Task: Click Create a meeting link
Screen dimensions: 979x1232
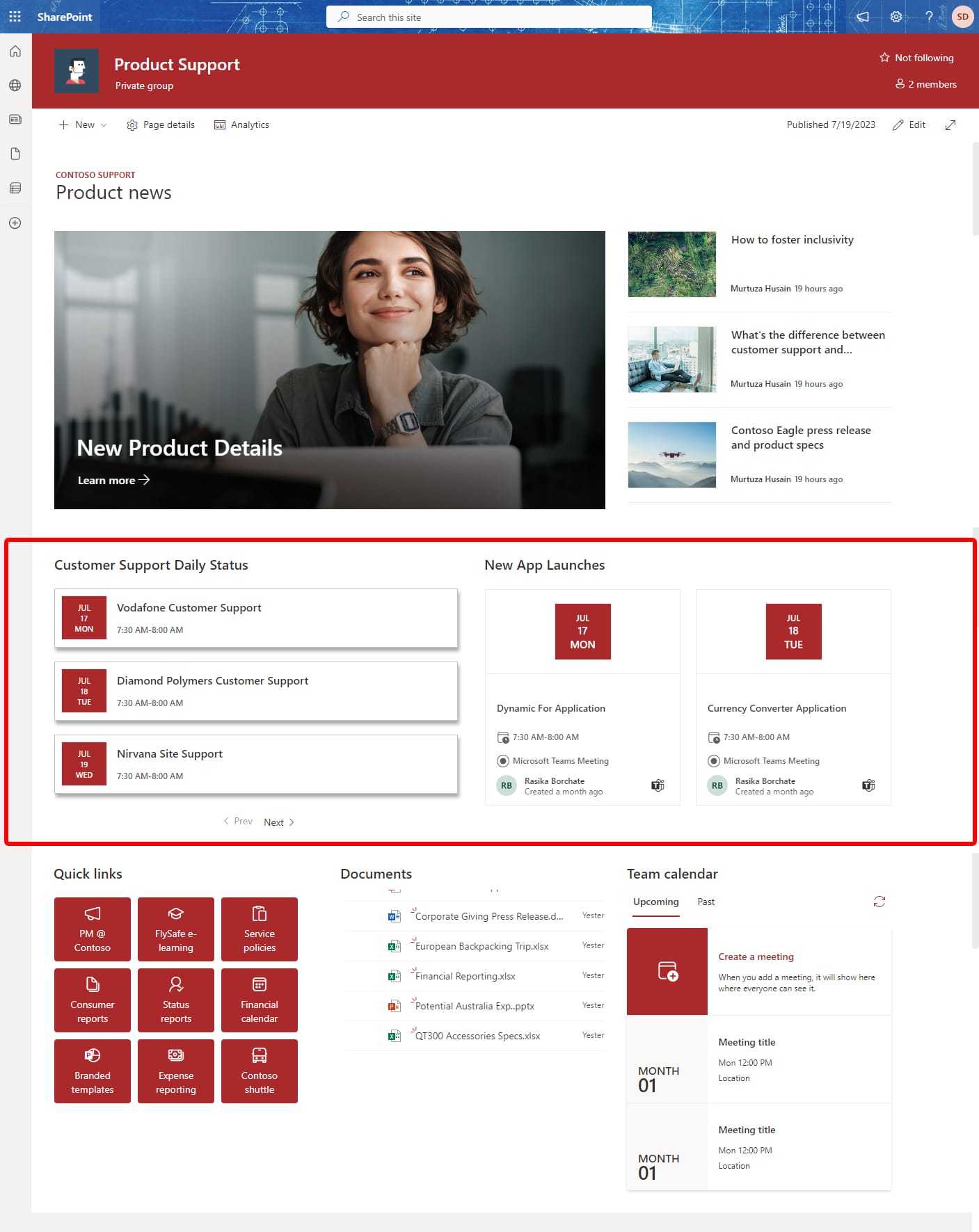Action: tap(756, 957)
